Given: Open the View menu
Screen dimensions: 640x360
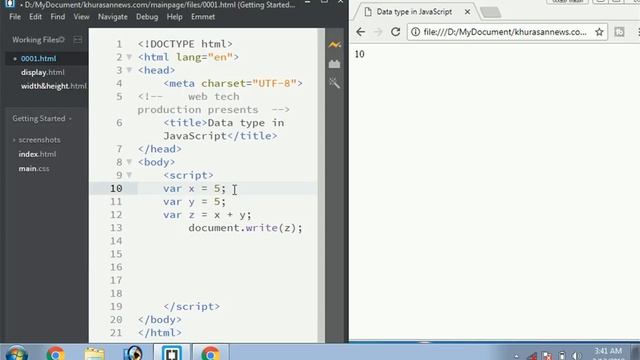Looking at the screenshot, I should point(81,17).
